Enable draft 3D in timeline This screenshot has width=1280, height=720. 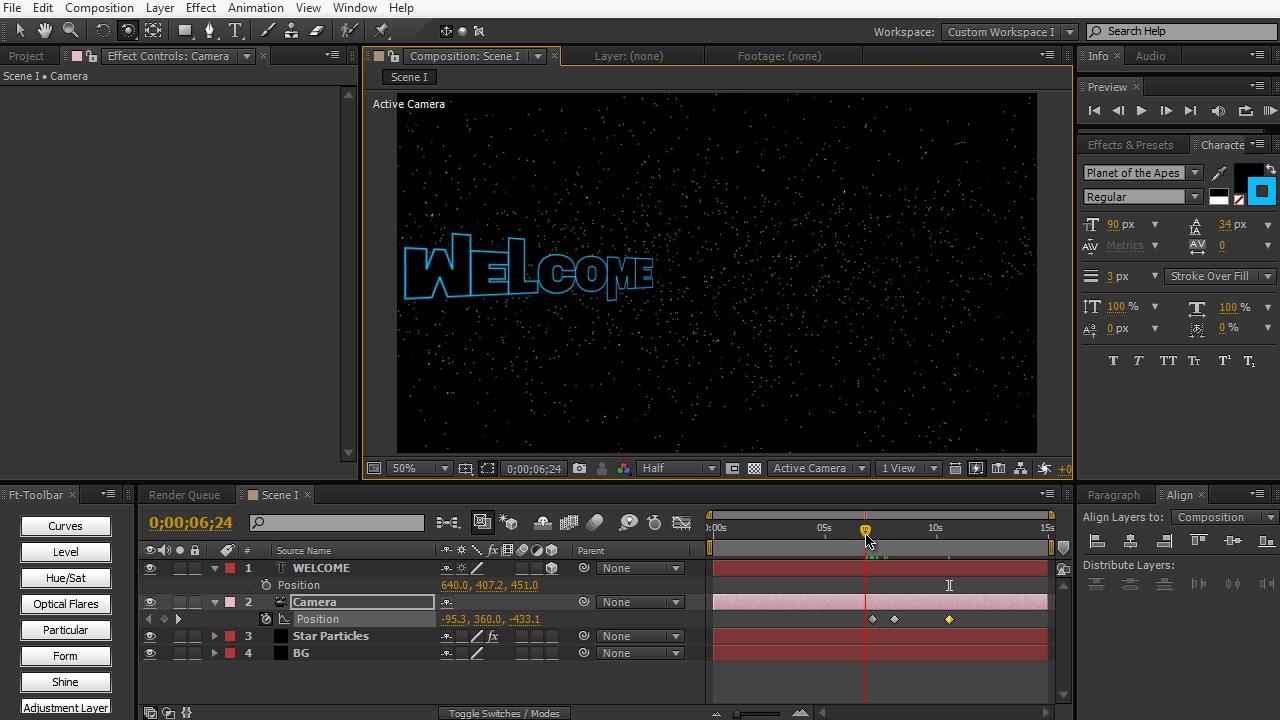(510, 522)
